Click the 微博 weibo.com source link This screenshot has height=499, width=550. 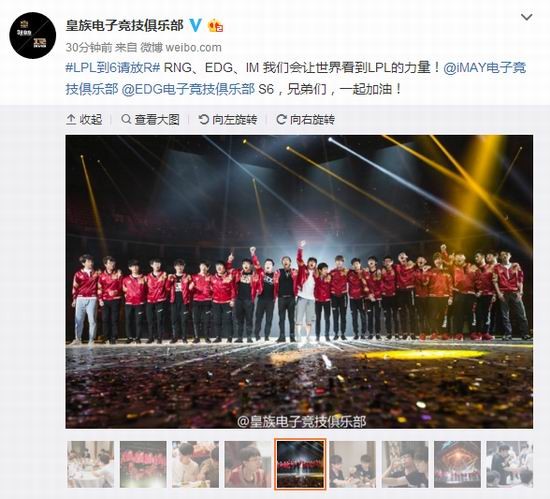click(181, 47)
